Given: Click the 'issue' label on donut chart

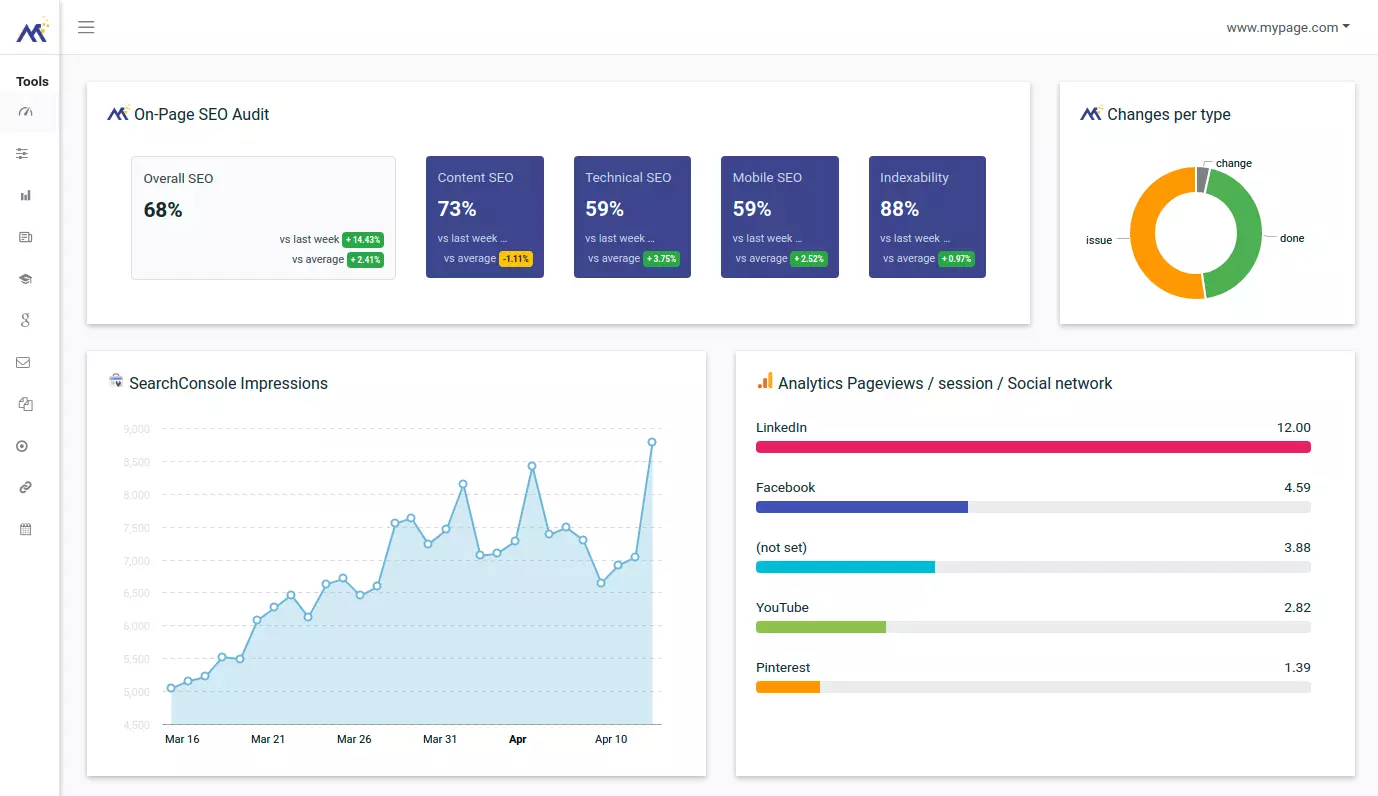Looking at the screenshot, I should pyautogui.click(x=1099, y=240).
